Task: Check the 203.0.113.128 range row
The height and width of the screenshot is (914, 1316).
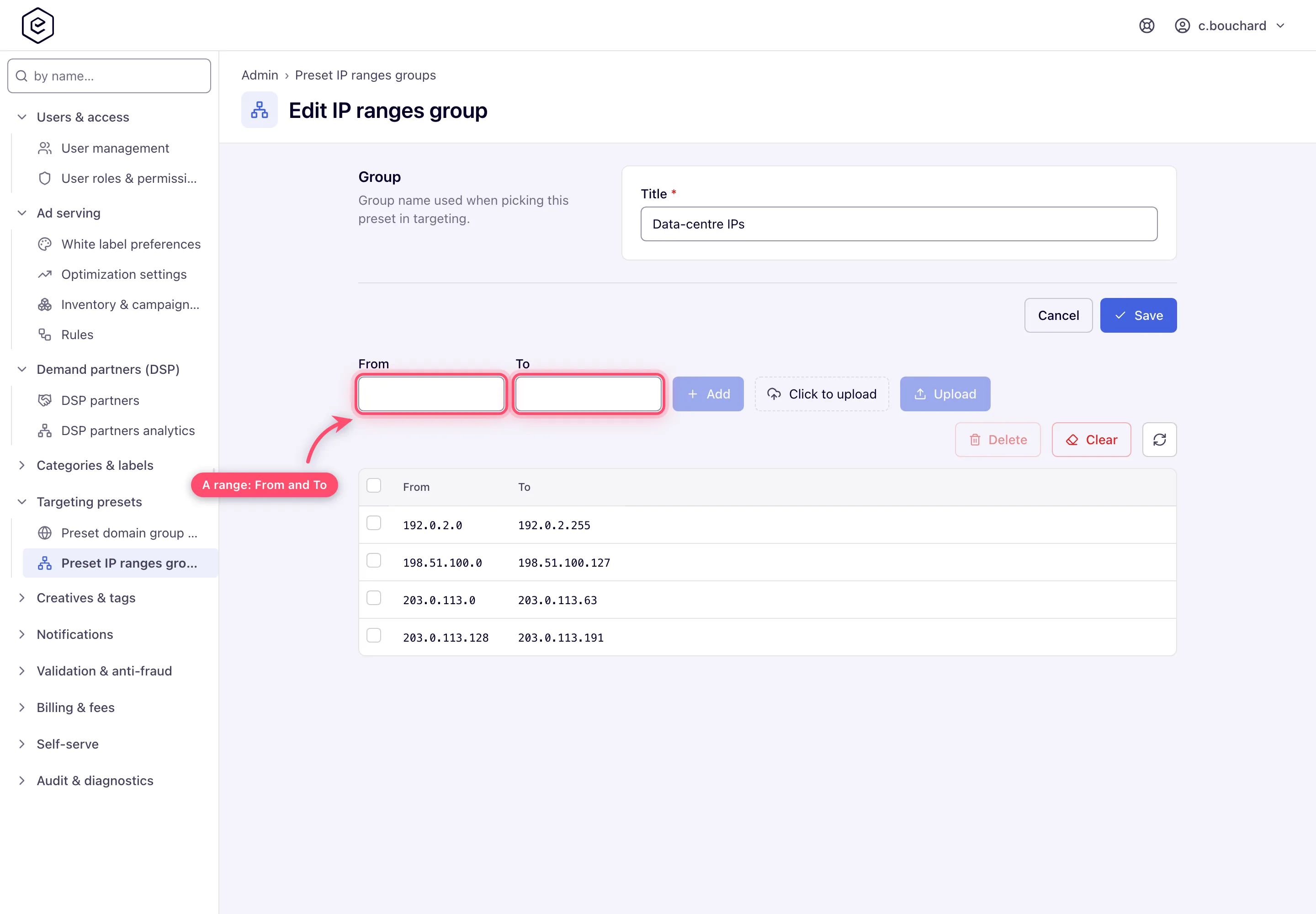Action: click(374, 635)
